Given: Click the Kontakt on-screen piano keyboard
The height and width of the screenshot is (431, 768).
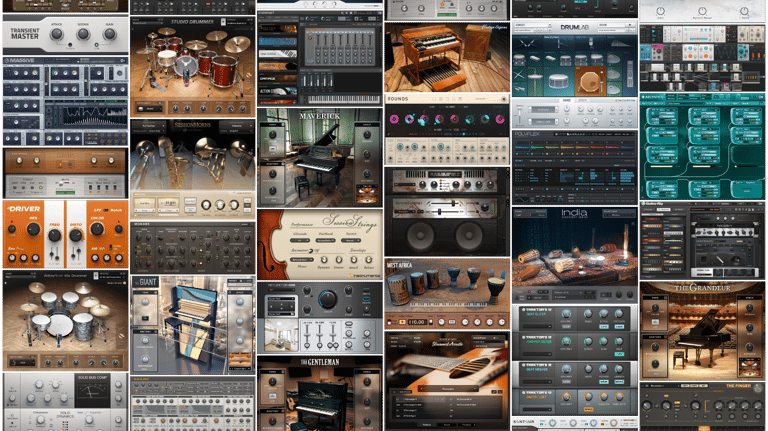Looking at the screenshot, I should pyautogui.click(x=343, y=99).
